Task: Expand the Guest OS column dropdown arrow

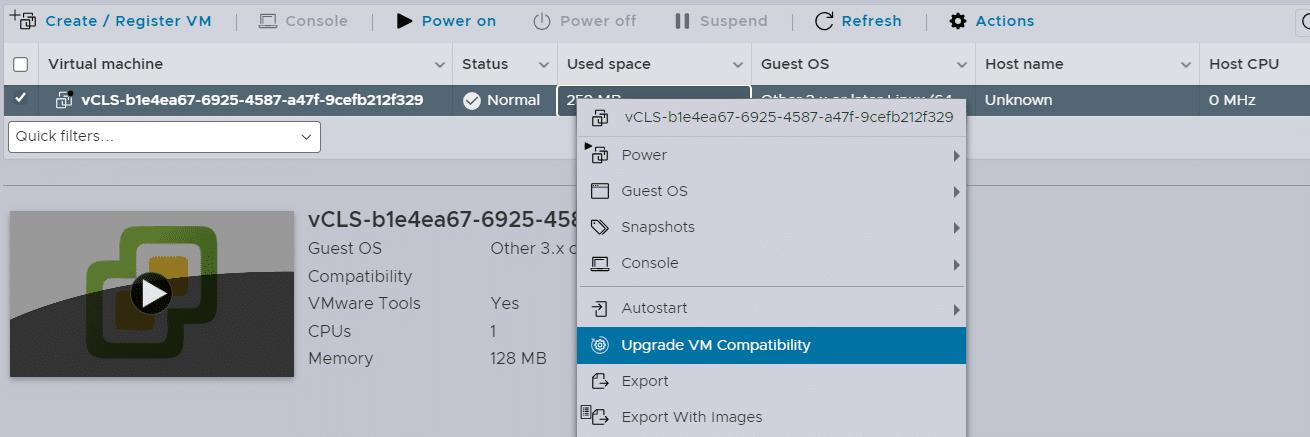Action: [x=963, y=64]
